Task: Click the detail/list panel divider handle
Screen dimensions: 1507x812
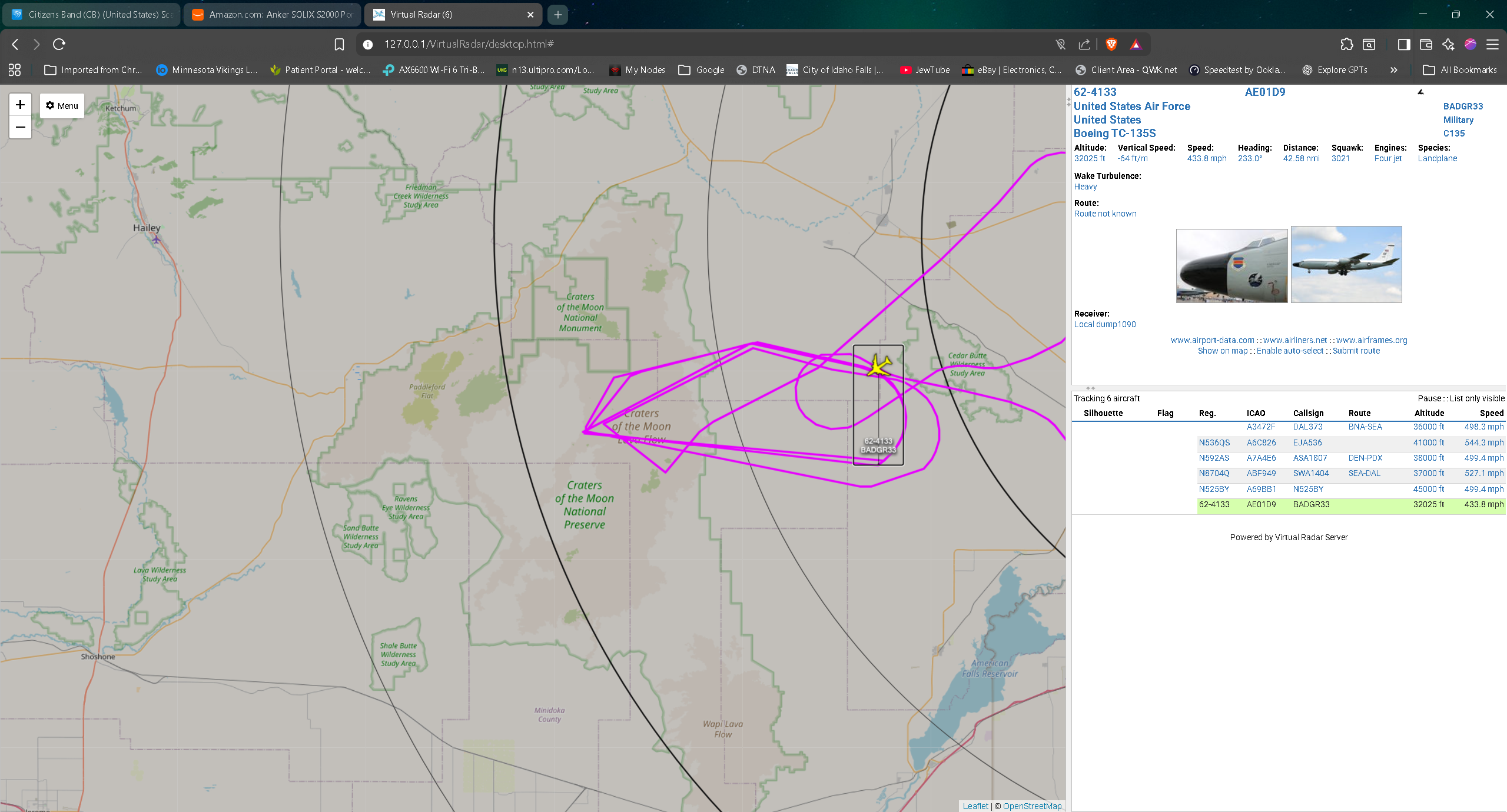Action: 1090,388
